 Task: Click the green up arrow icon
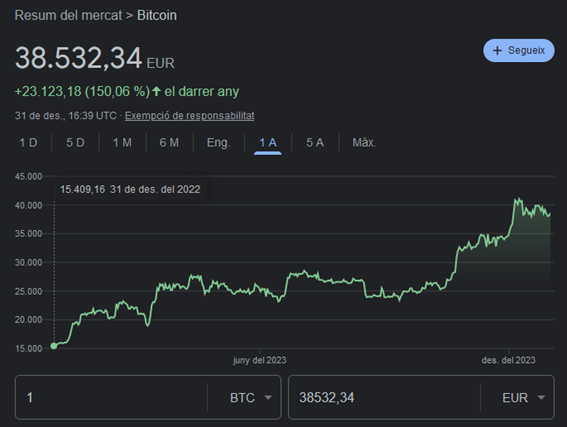156,91
